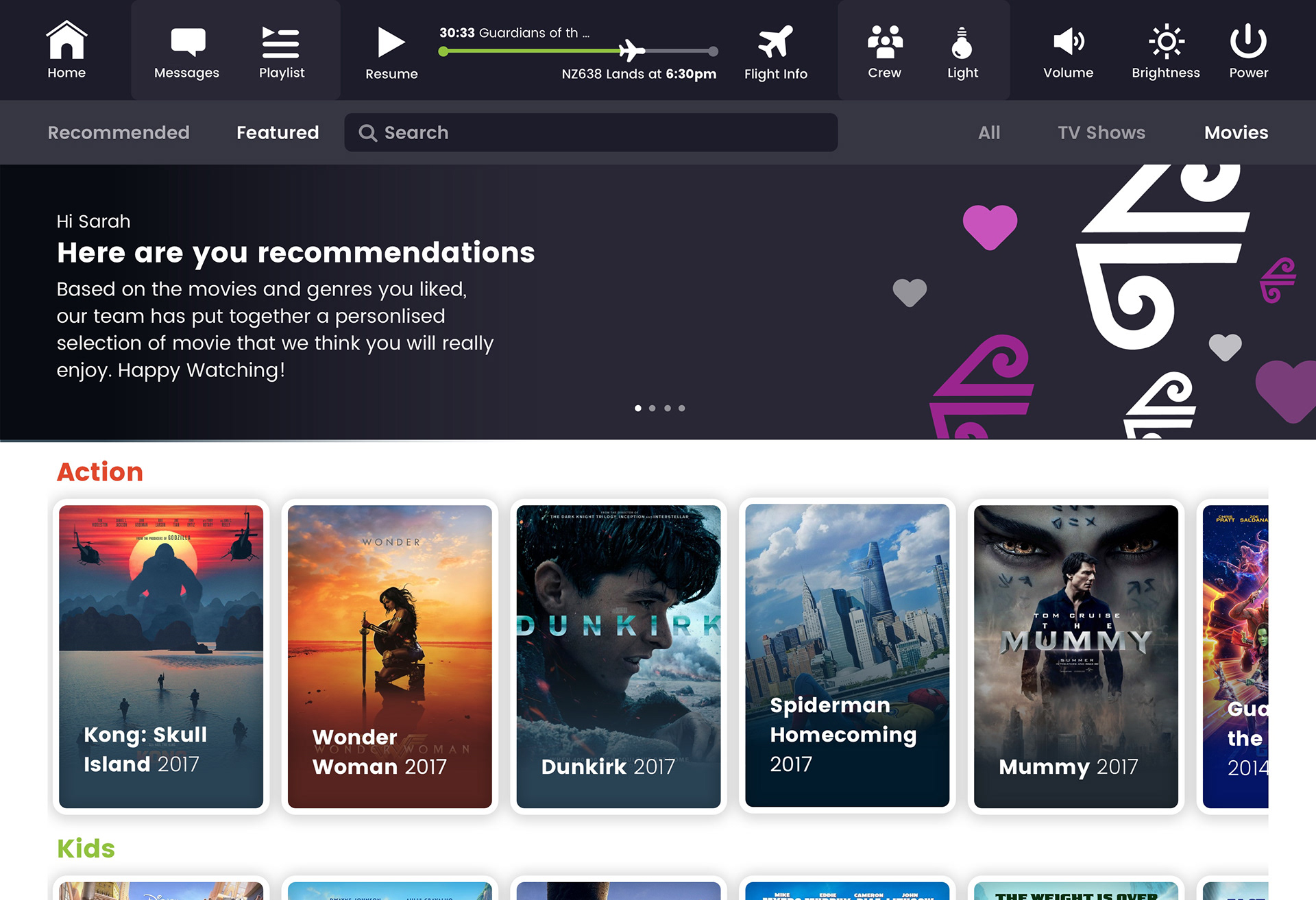Open Spiderman Homecoming 2017 poster
Image resolution: width=1316 pixels, height=900 pixels.
pos(847,656)
